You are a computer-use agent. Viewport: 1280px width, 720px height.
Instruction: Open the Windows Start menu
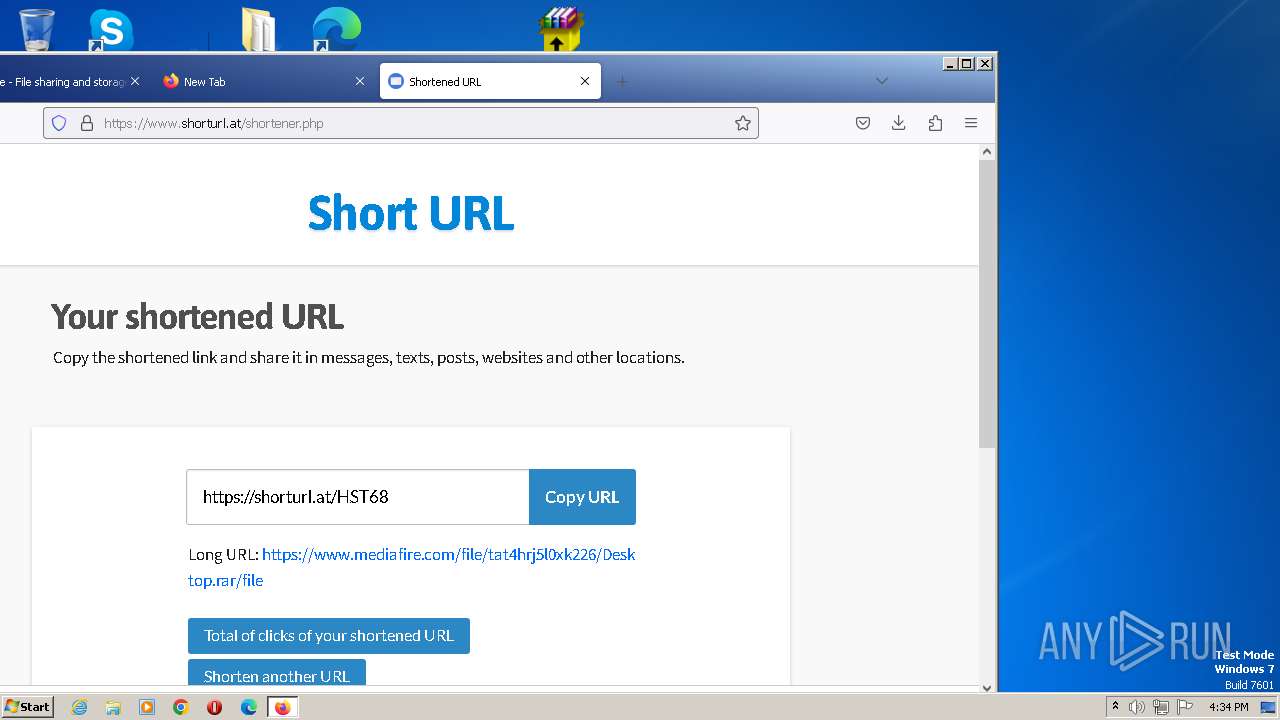(28, 707)
